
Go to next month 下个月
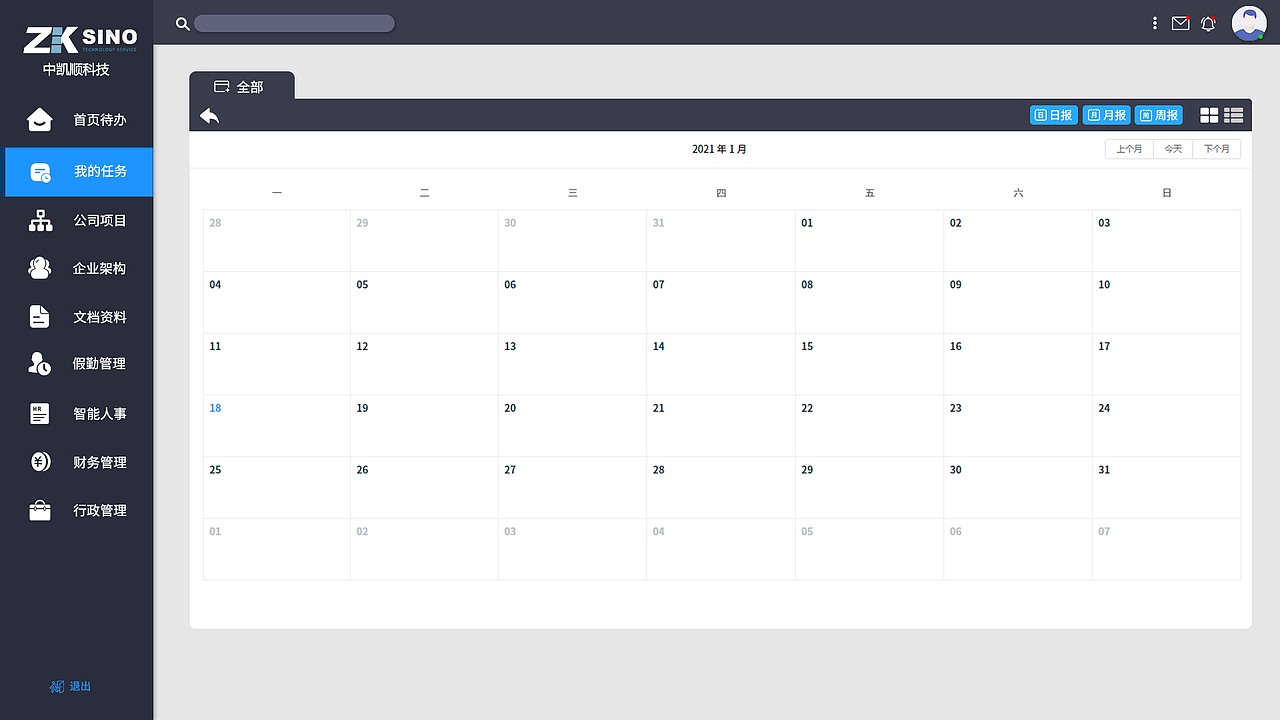coord(1217,149)
